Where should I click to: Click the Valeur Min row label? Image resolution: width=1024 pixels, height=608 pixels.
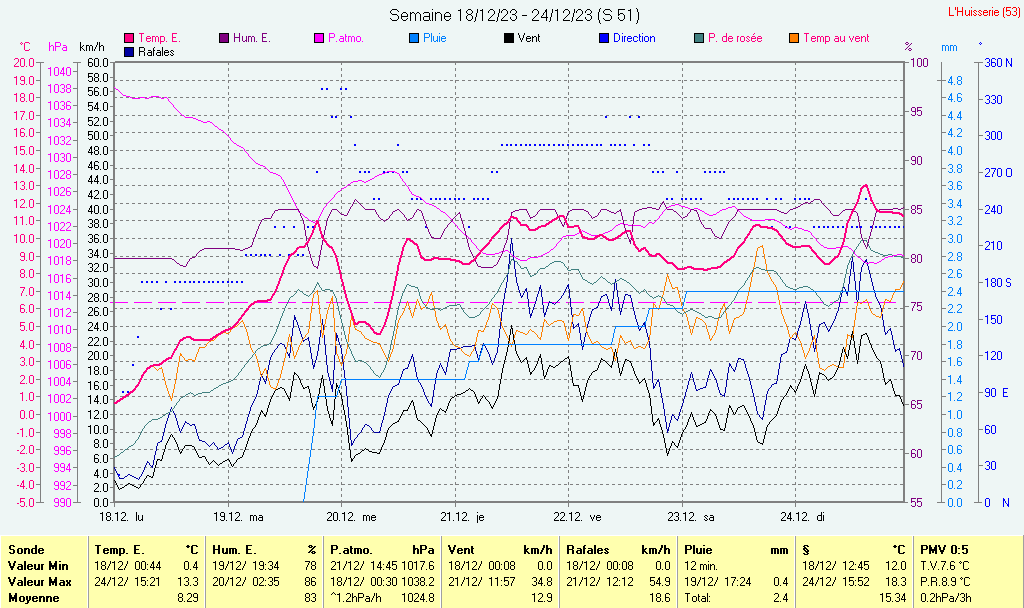click(38, 566)
